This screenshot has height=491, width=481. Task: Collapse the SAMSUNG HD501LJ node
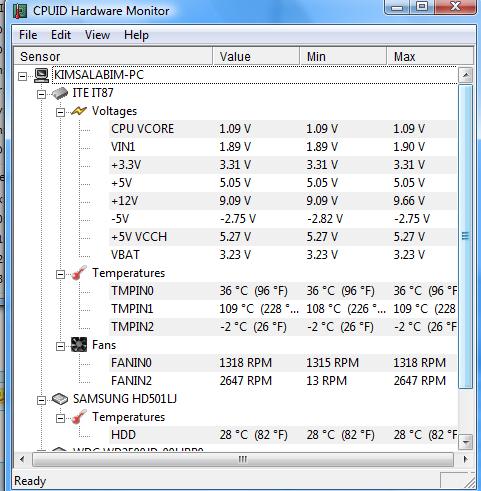tap(41, 400)
